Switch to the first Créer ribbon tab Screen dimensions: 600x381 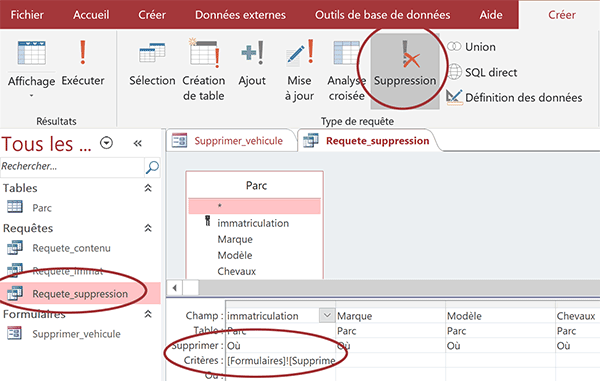(152, 15)
